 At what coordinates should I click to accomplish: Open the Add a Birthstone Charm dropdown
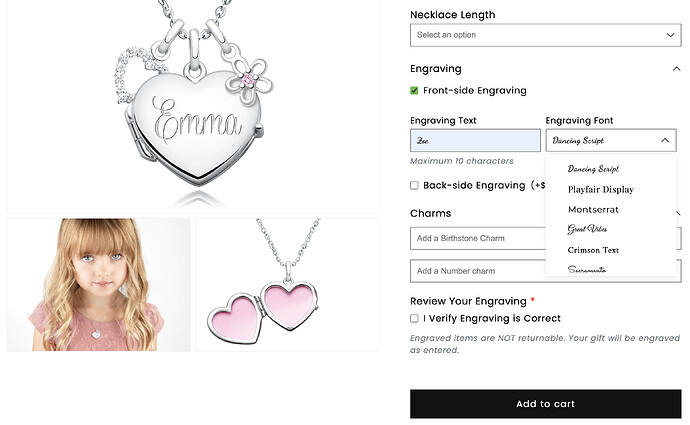click(478, 238)
